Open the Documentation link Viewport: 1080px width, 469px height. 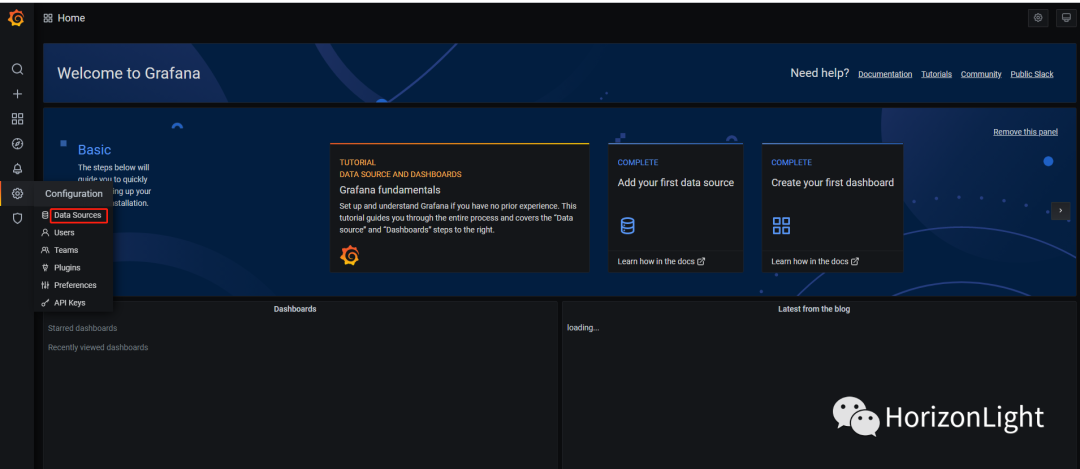coord(885,74)
